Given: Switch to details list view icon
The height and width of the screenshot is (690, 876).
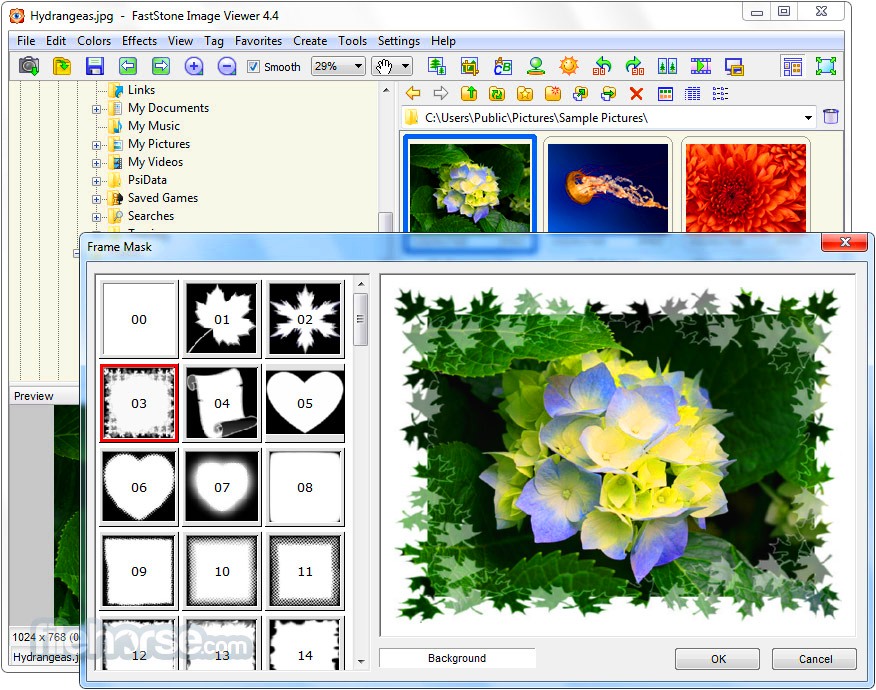Looking at the screenshot, I should coord(693,93).
